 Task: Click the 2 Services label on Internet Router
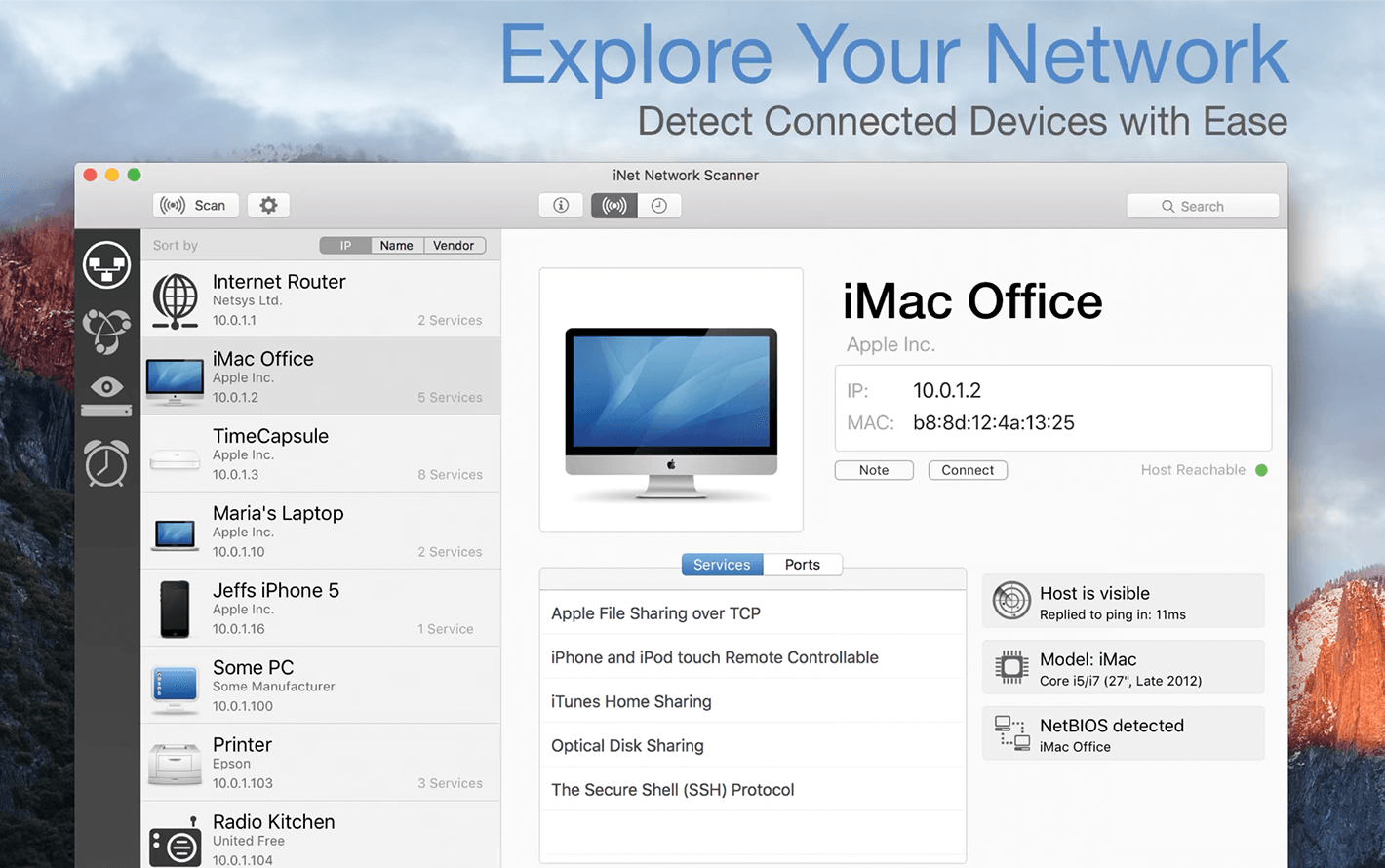pos(450,320)
